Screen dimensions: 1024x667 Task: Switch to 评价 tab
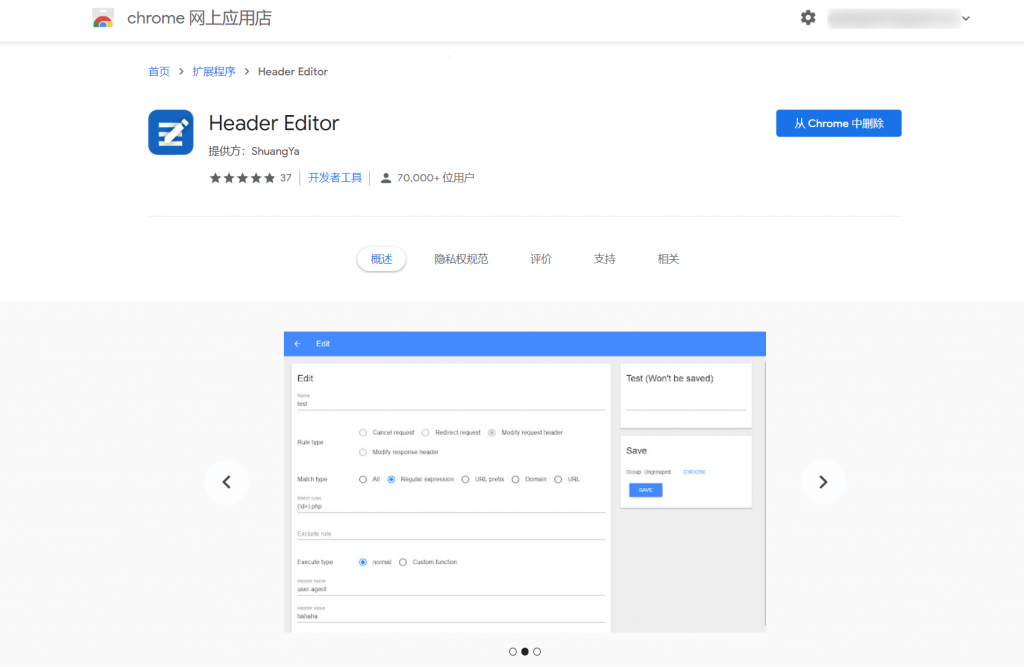click(x=541, y=259)
